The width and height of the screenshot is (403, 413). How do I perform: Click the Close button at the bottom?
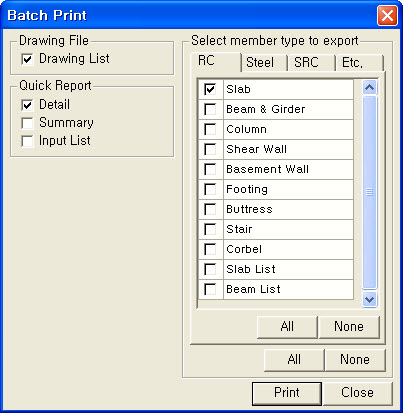(357, 393)
